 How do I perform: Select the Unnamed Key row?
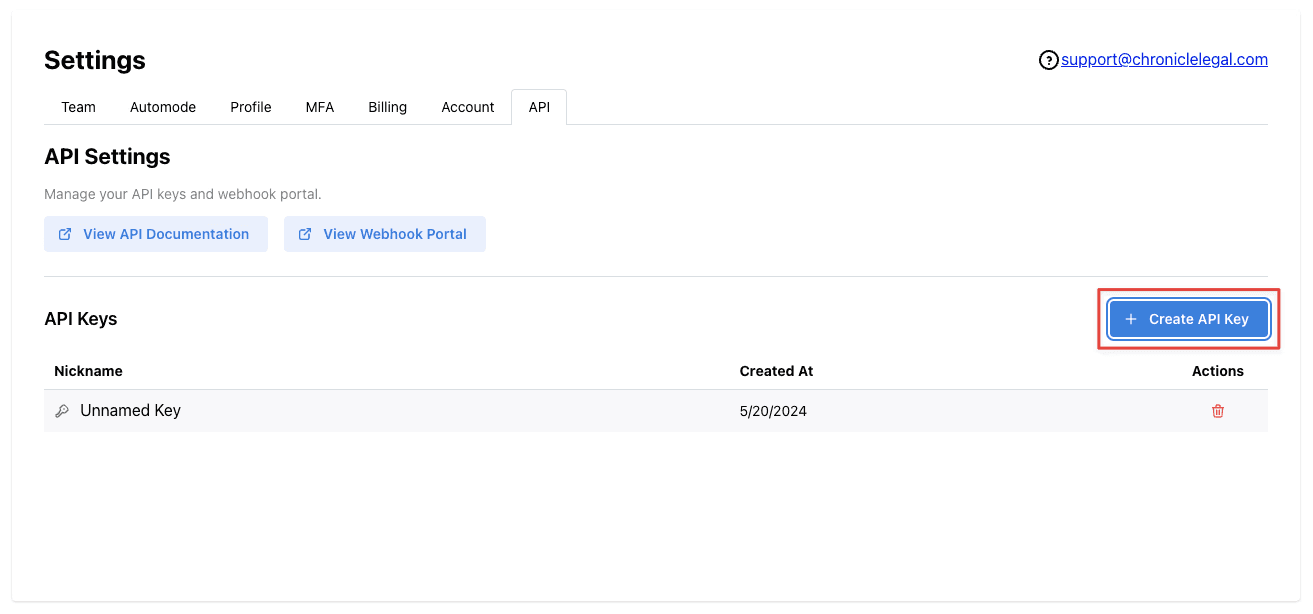(400, 410)
